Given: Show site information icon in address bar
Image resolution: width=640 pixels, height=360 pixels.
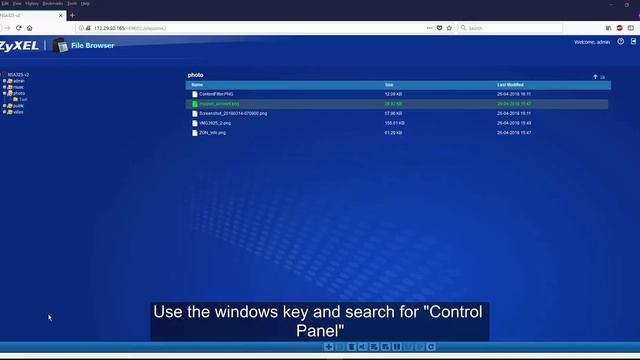Looking at the screenshot, I should (x=81, y=28).
